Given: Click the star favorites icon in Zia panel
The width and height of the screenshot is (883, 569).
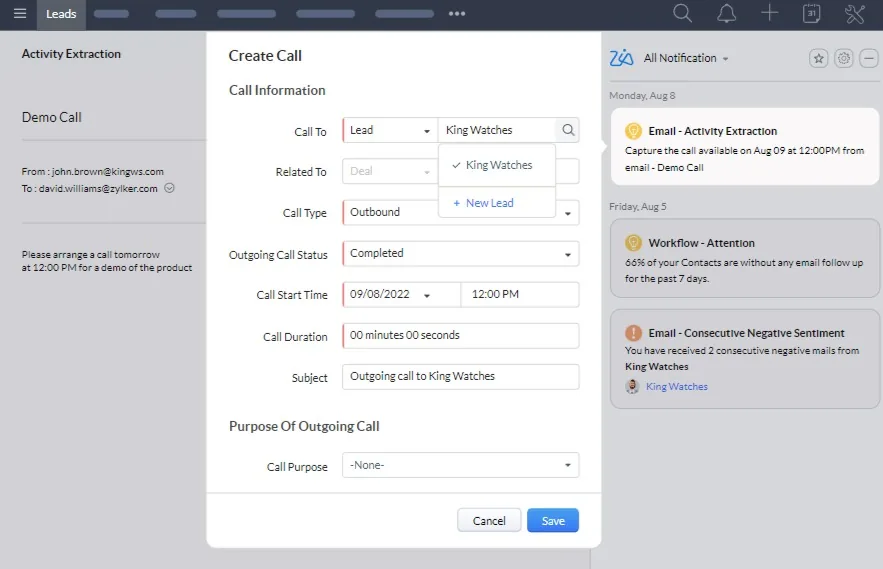Looking at the screenshot, I should (818, 58).
